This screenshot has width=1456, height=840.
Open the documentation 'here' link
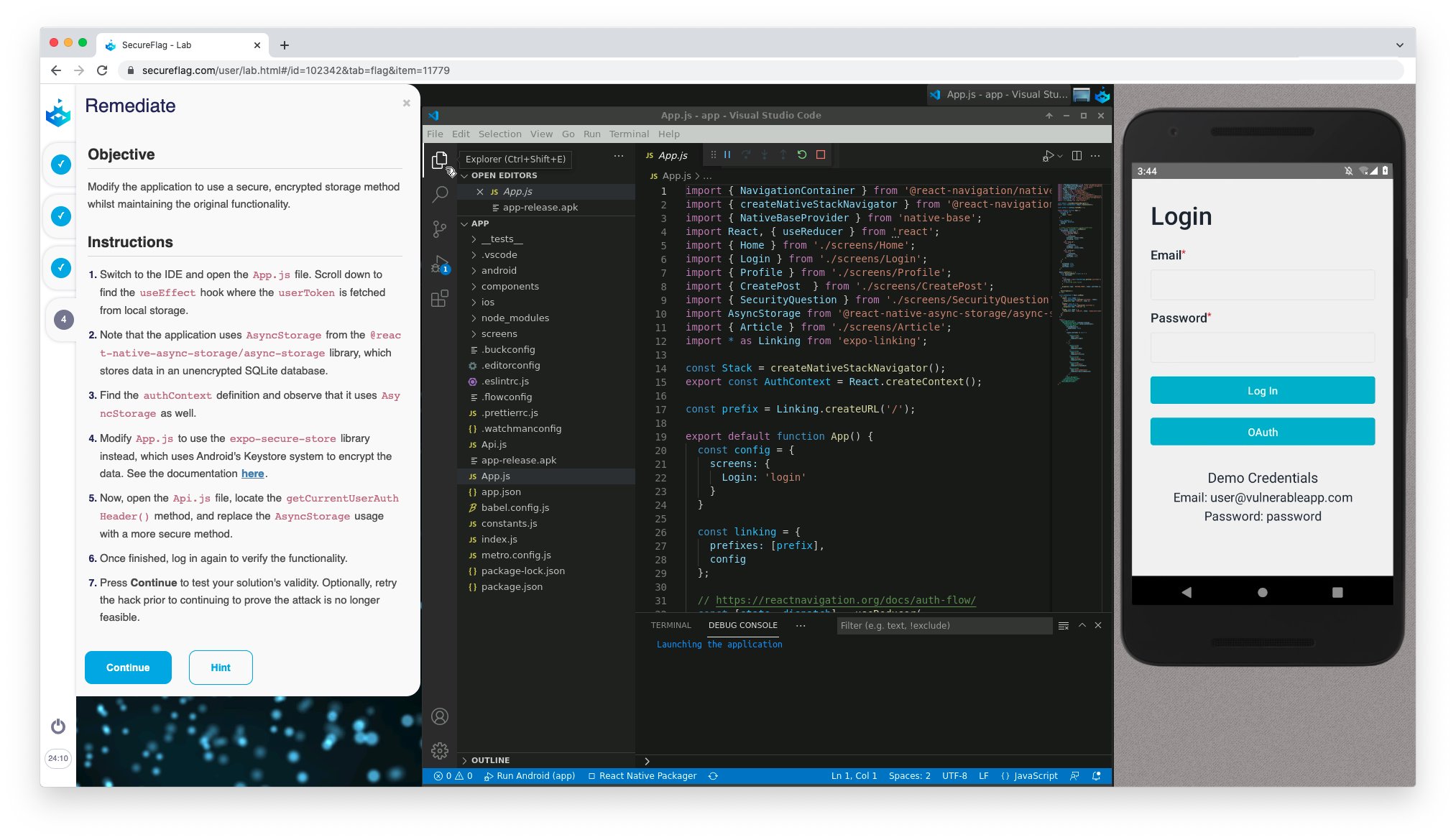point(252,474)
